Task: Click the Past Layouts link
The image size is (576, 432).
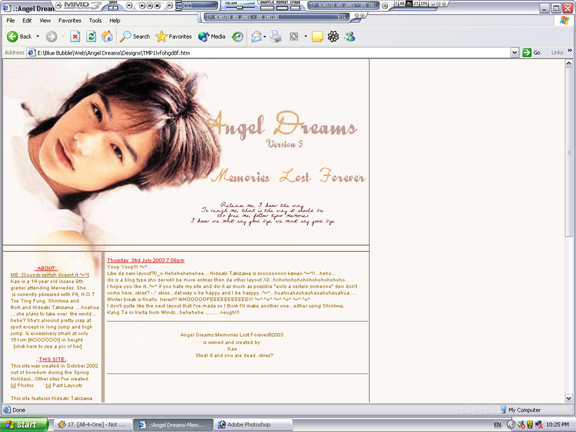Action: [64, 385]
